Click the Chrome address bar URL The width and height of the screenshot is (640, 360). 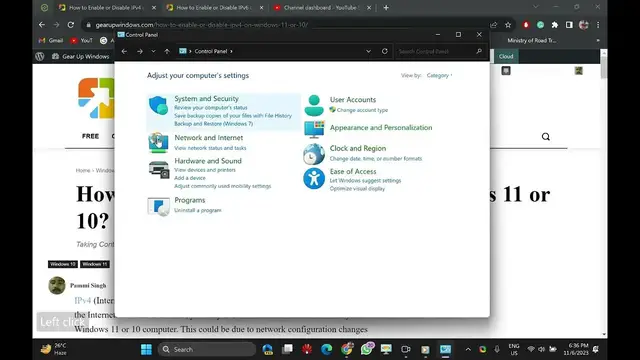pos(202,25)
